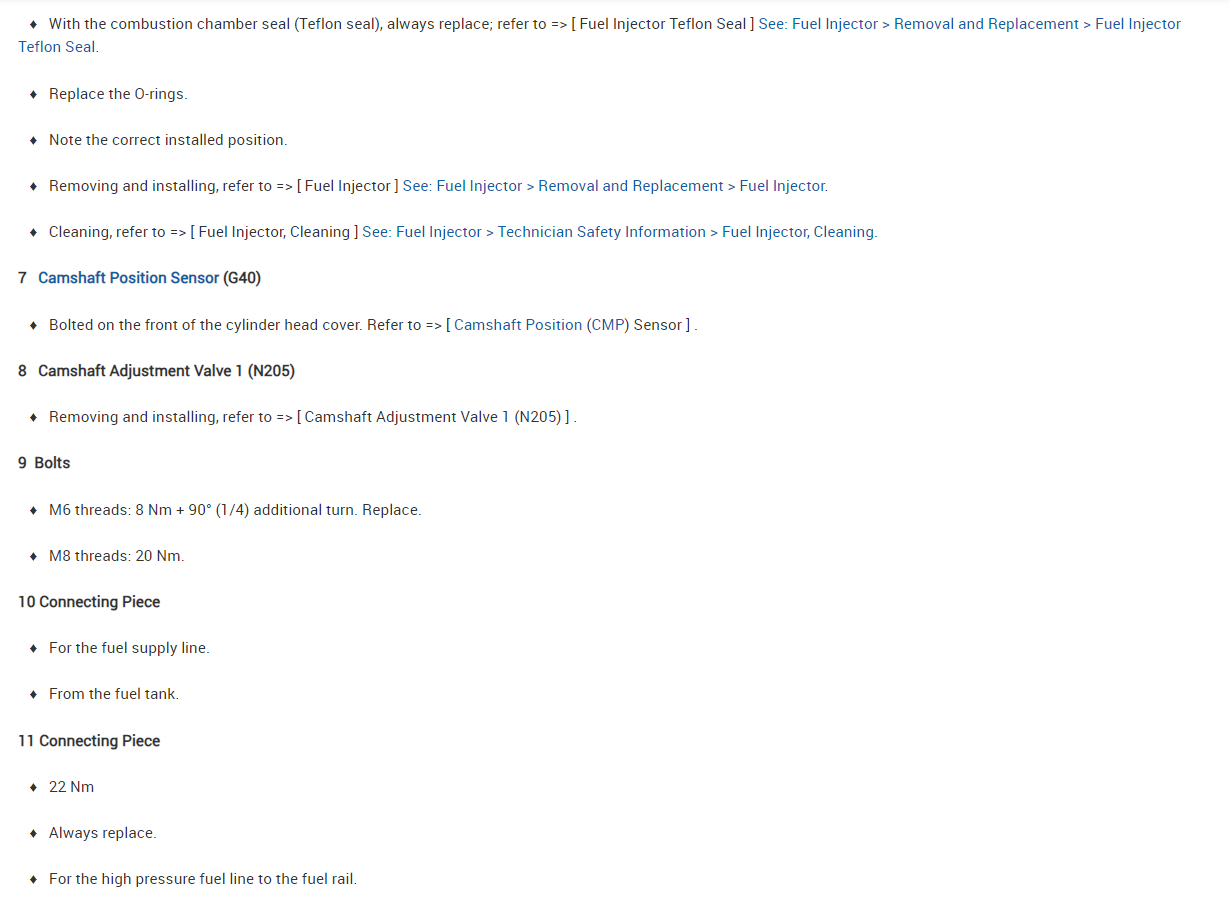Image resolution: width=1229 pixels, height=912 pixels.
Task: Select the '9 Bolts' heading
Action: click(44, 463)
